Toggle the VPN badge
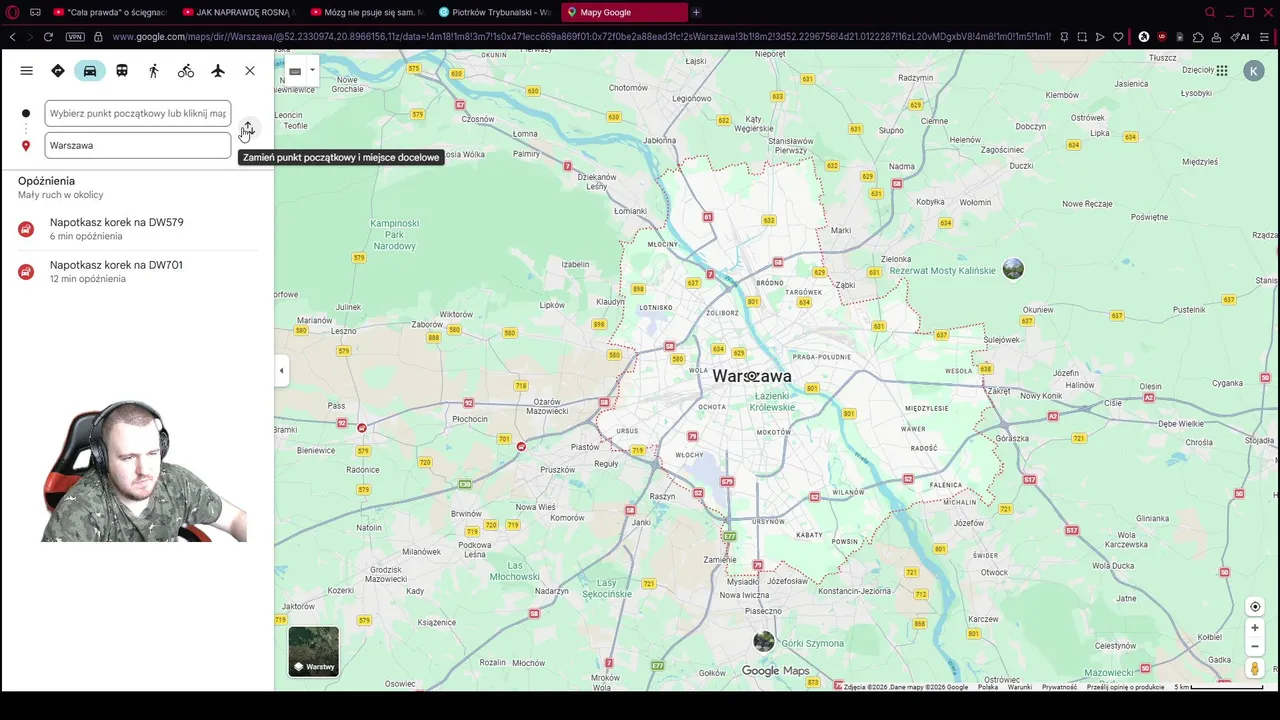 click(75, 37)
